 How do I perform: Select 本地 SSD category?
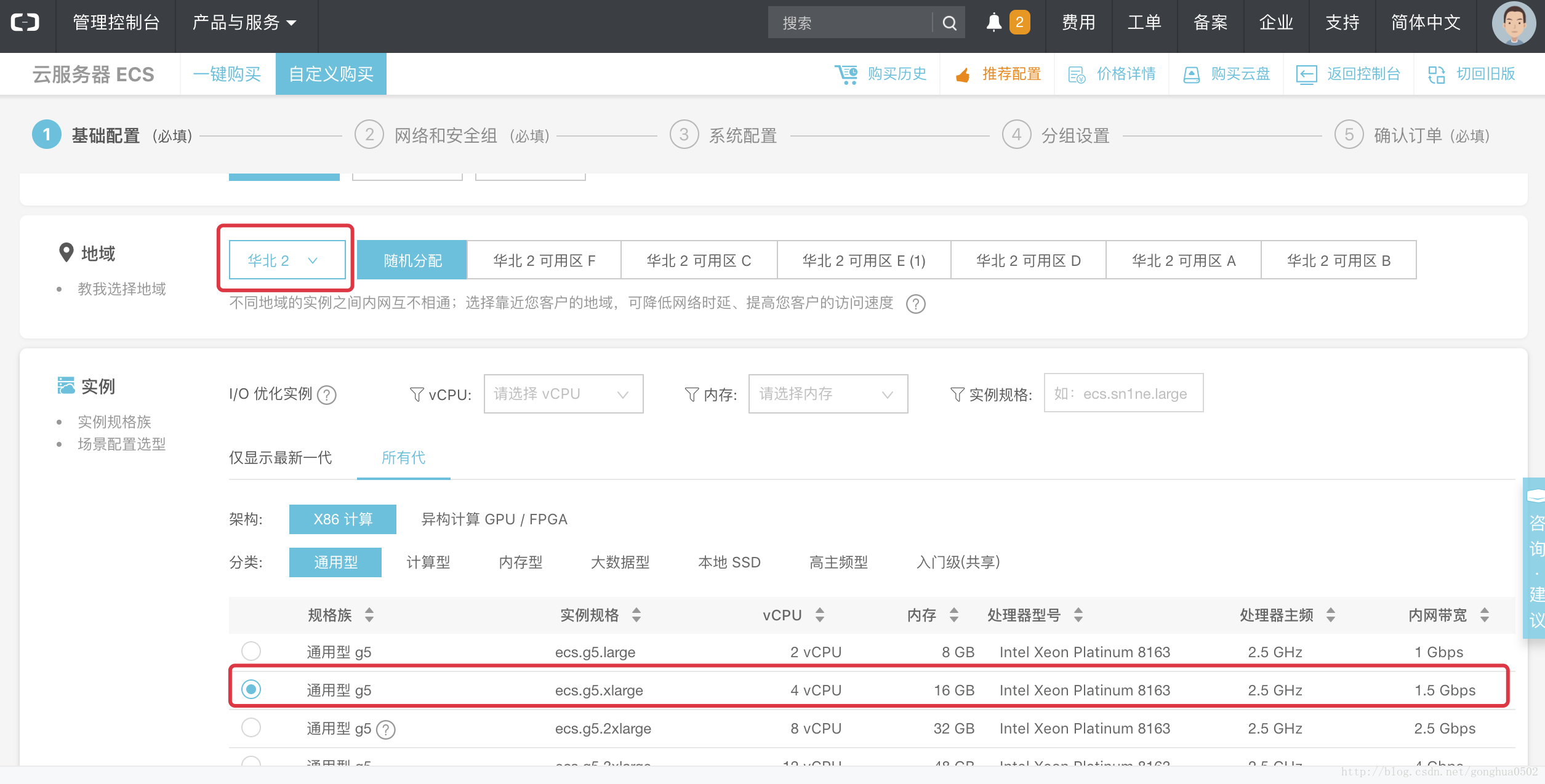click(x=729, y=562)
